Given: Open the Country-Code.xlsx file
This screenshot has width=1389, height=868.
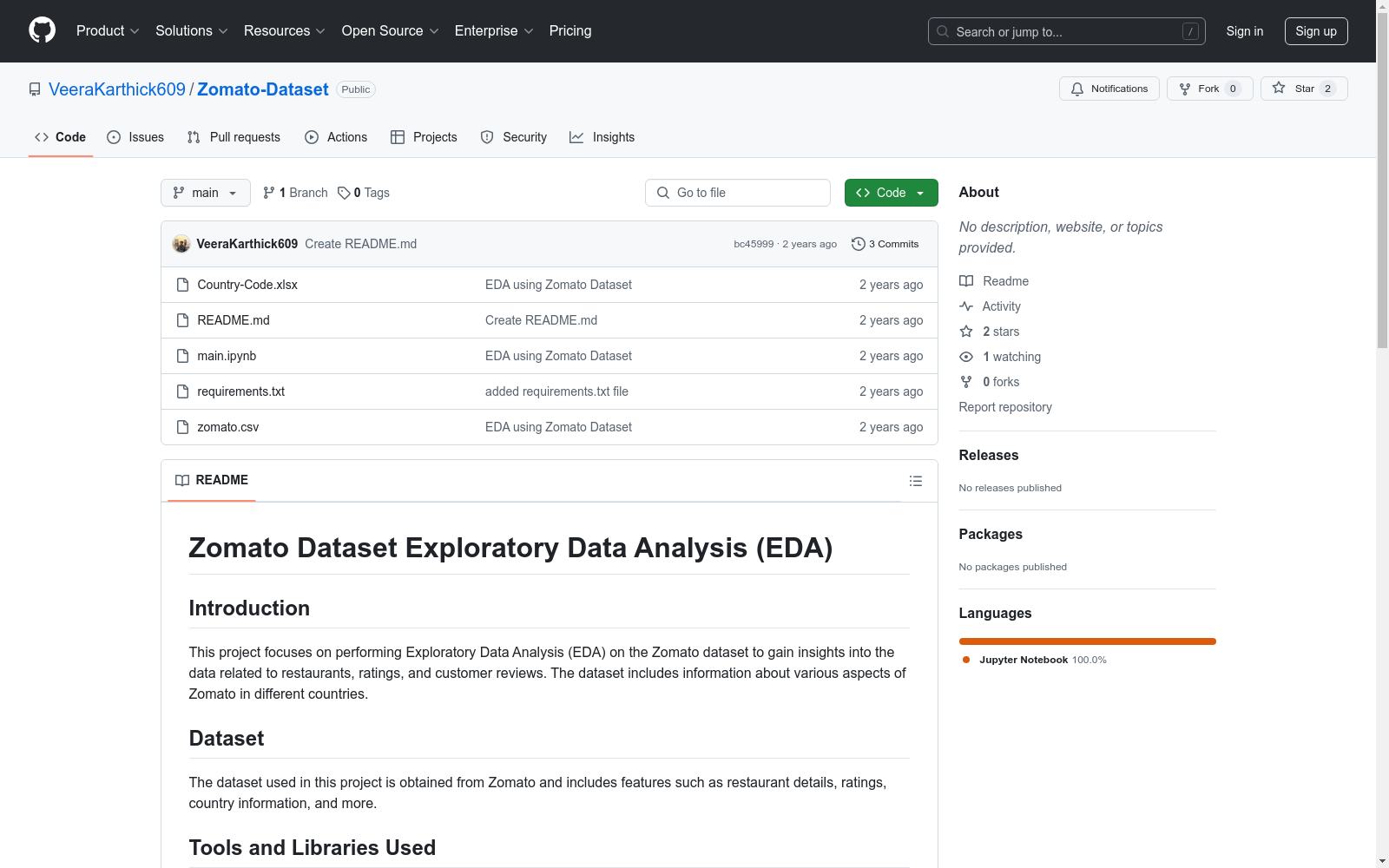Looking at the screenshot, I should (x=247, y=285).
